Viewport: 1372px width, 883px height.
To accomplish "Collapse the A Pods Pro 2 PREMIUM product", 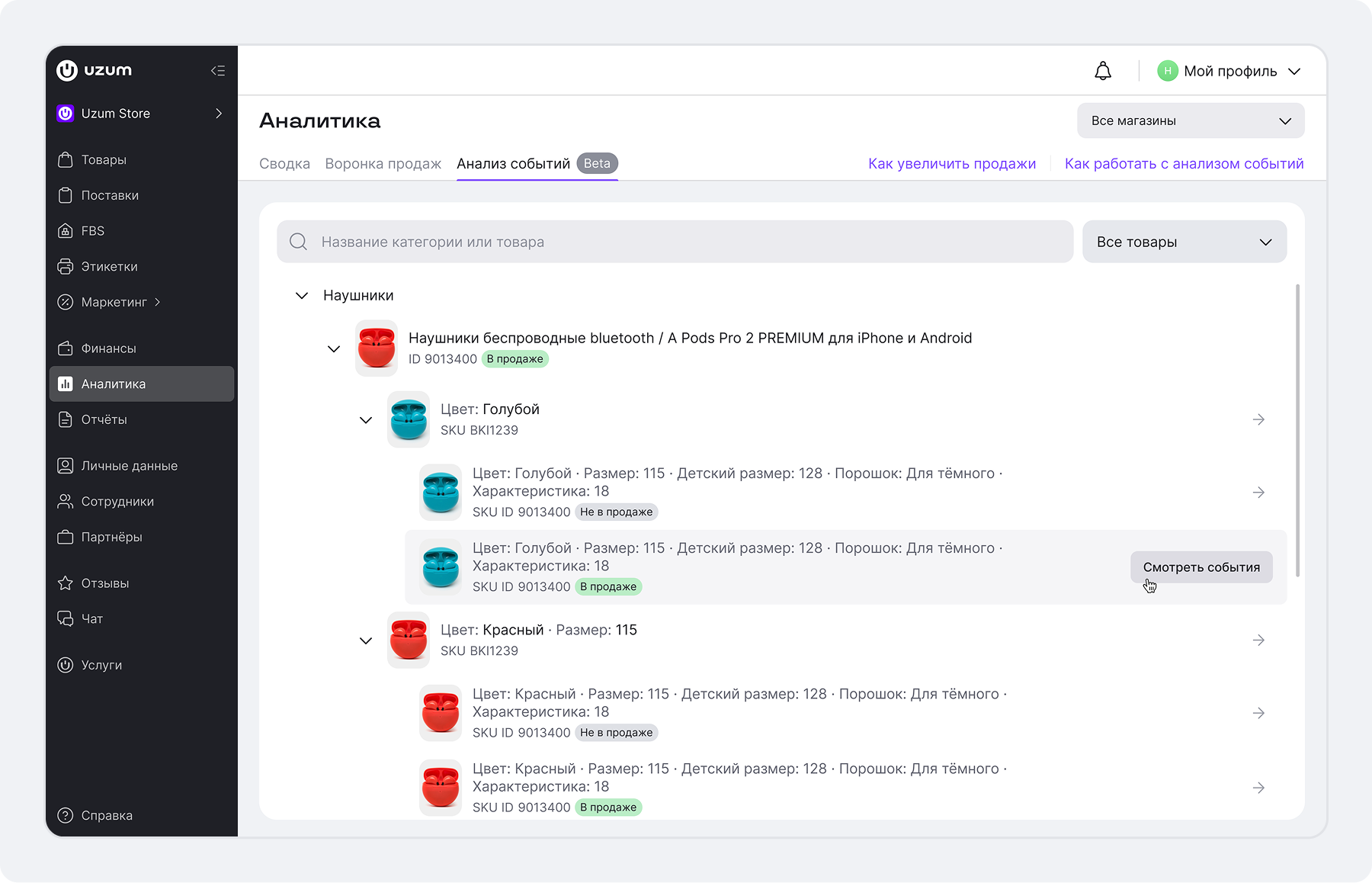I will coord(334,348).
